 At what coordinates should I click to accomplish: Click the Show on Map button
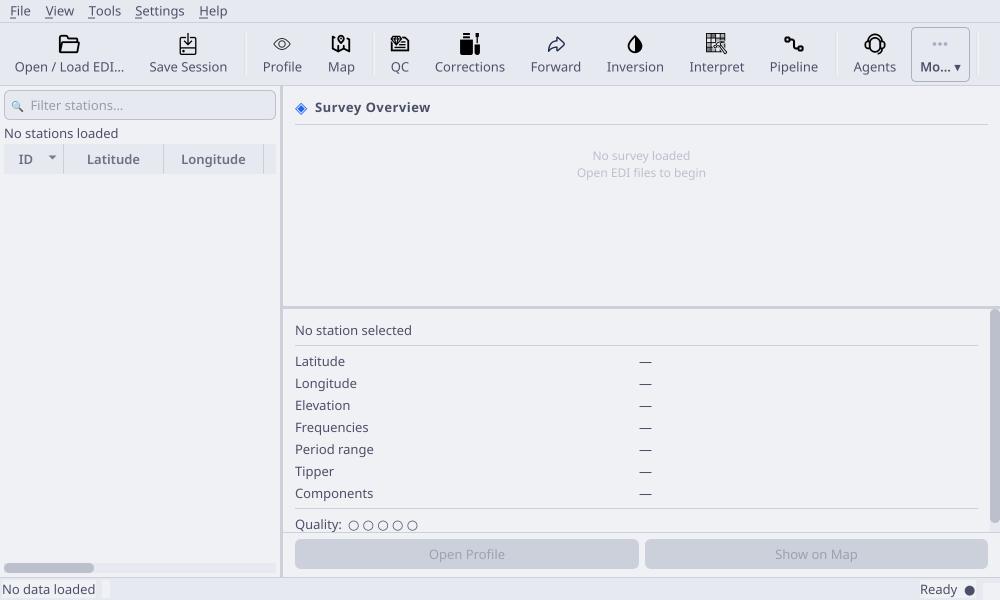pos(816,554)
